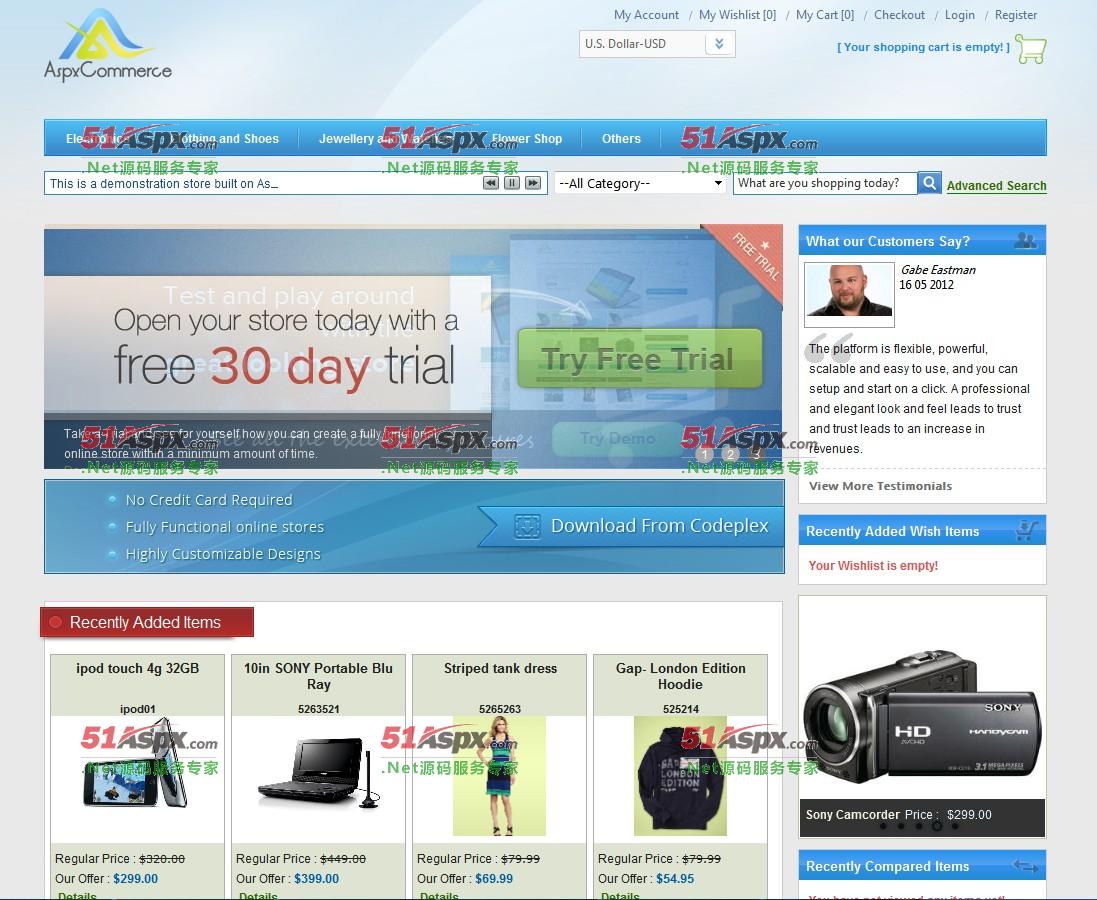1097x900 pixels.
Task: Fast-forward the news ticker
Action: click(533, 183)
